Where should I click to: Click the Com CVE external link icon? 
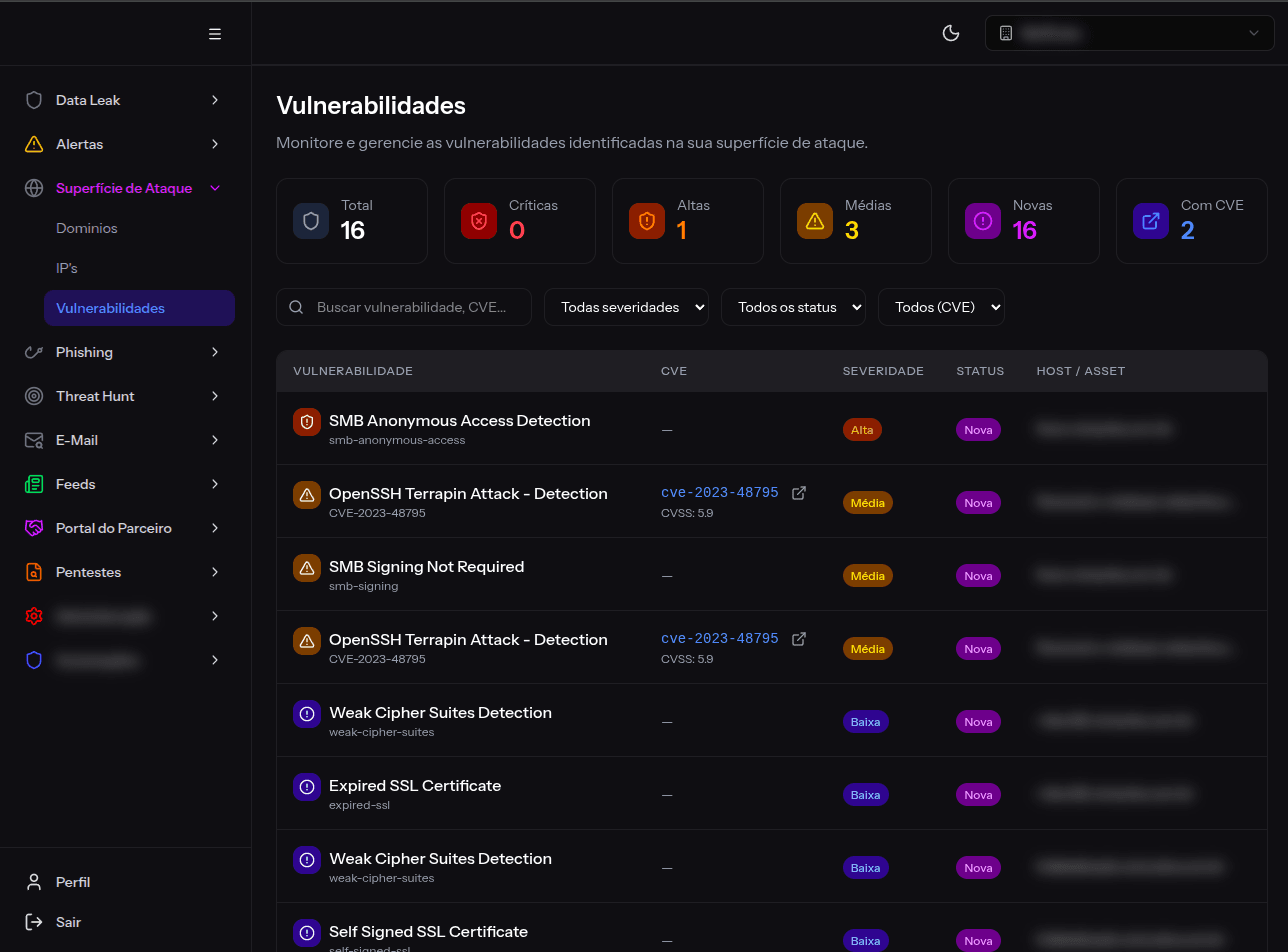(1151, 220)
